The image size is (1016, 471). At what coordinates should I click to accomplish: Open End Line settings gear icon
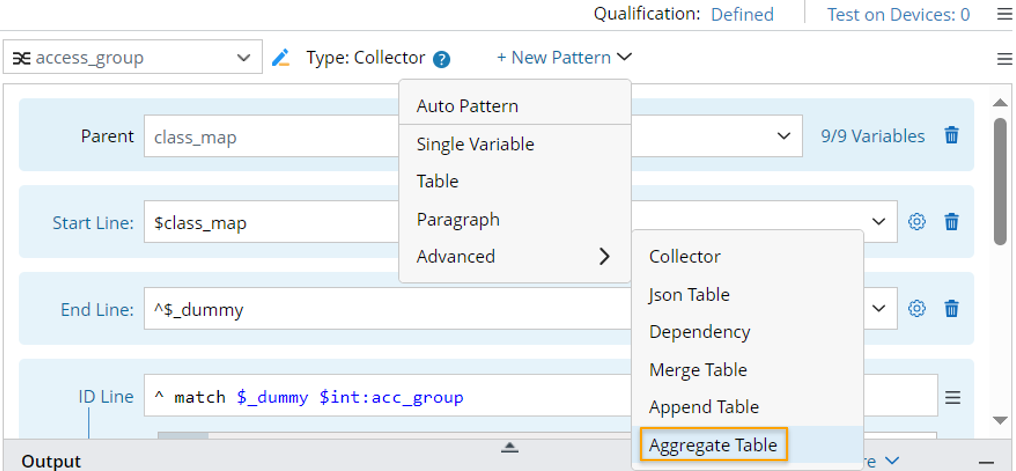(916, 309)
